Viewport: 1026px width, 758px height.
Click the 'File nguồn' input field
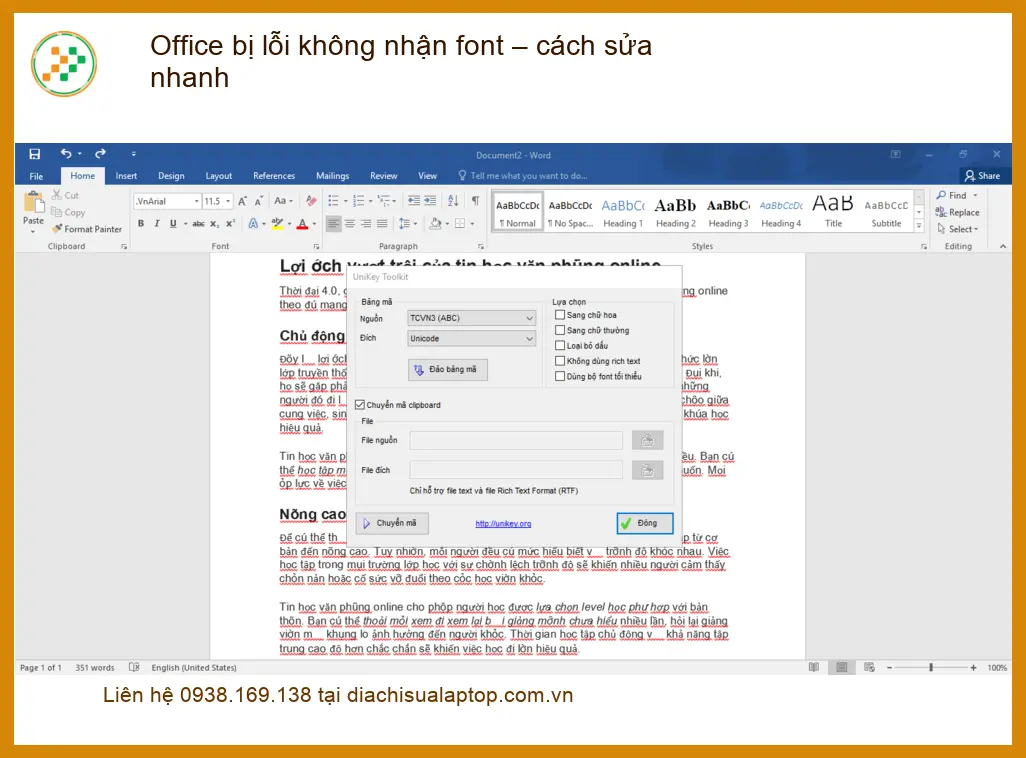click(x=516, y=441)
